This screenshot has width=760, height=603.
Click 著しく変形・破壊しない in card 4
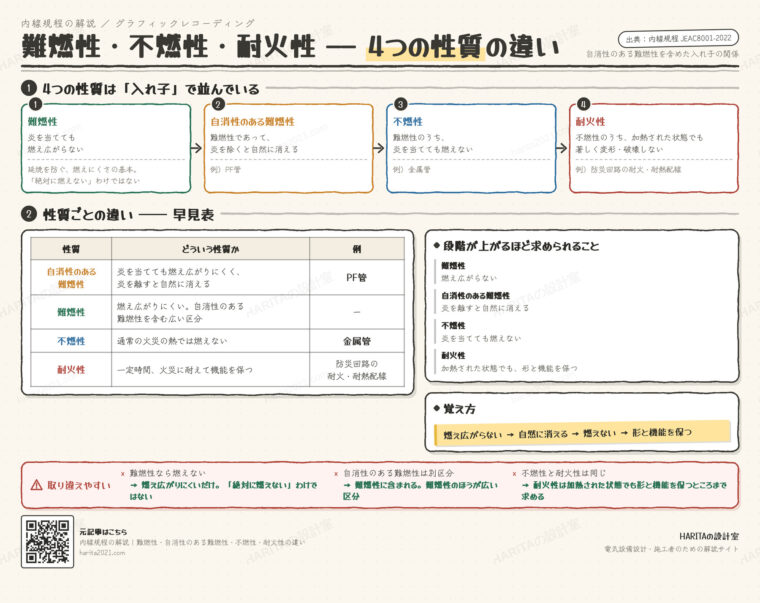pos(619,149)
